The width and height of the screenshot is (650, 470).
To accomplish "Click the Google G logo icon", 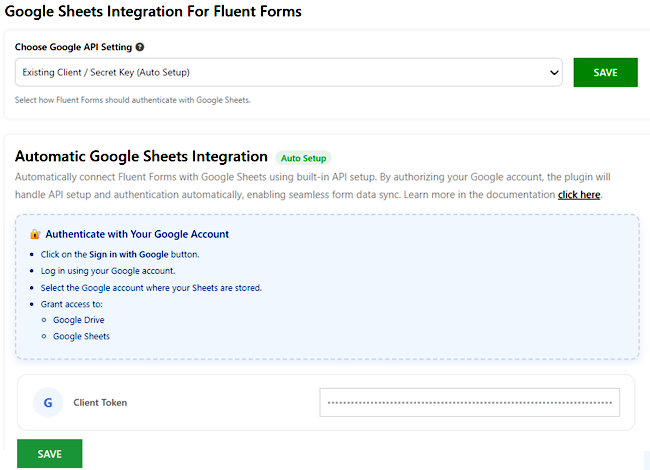I will pyautogui.click(x=47, y=402).
